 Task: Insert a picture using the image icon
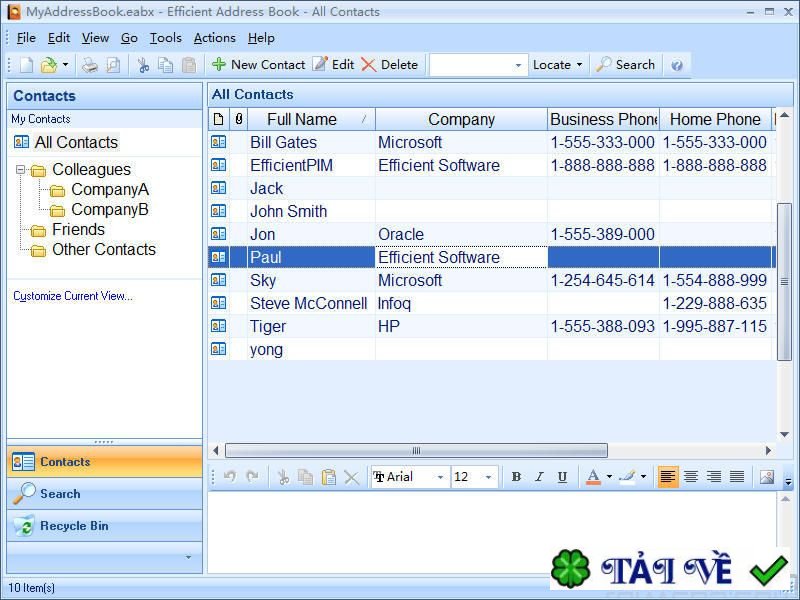[x=766, y=477]
